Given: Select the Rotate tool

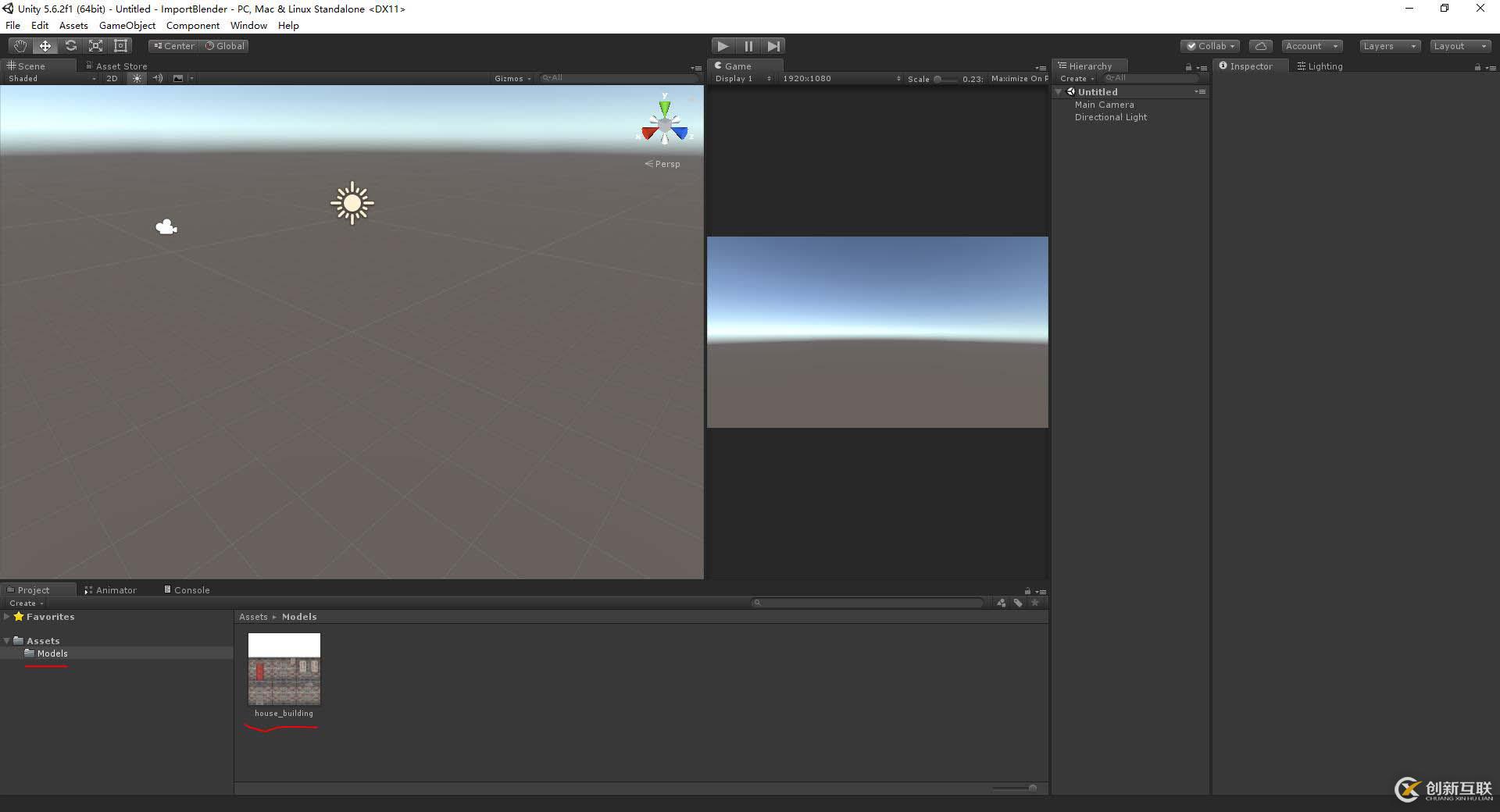Looking at the screenshot, I should [x=70, y=46].
